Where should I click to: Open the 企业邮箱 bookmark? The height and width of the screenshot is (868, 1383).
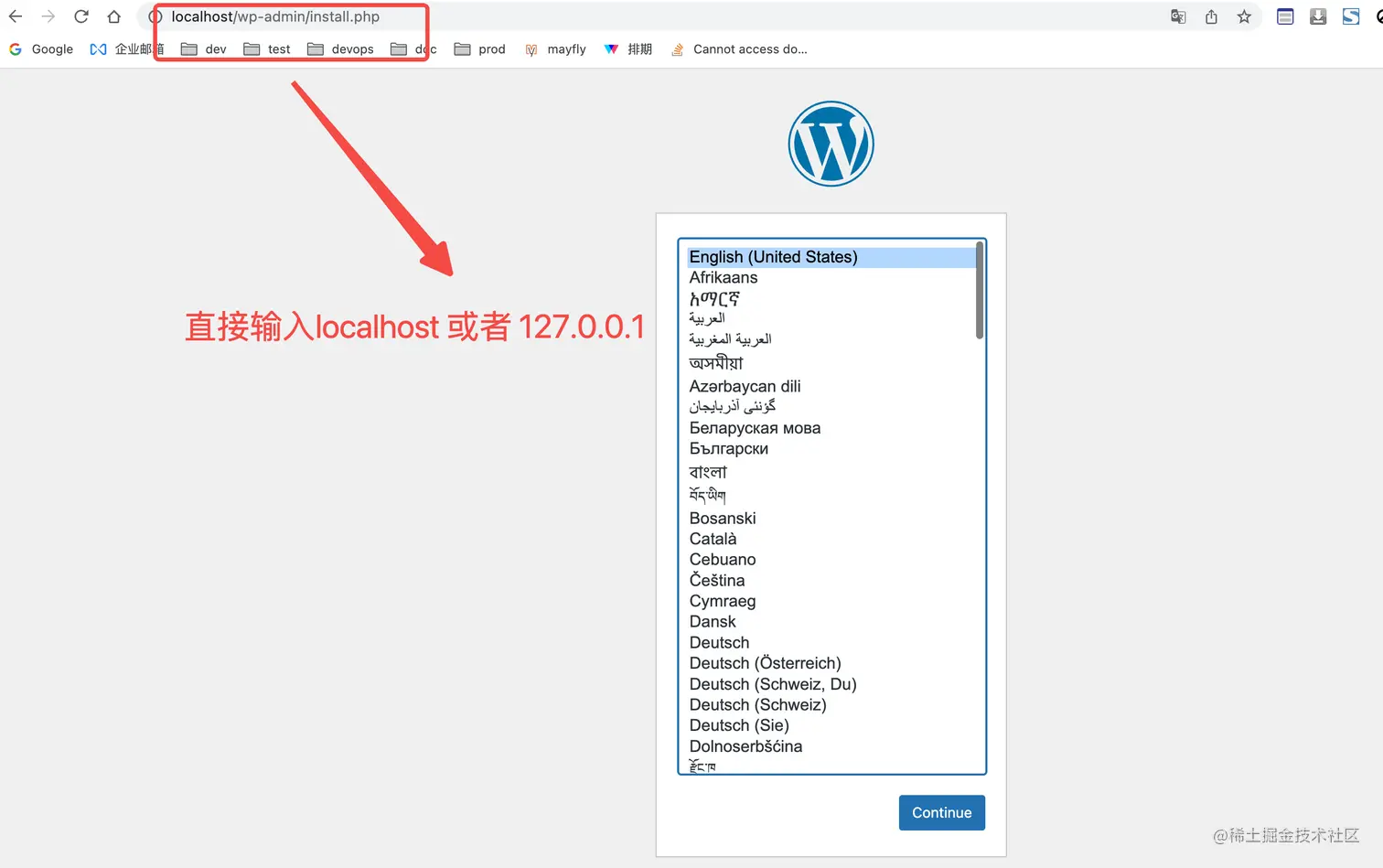click(126, 49)
